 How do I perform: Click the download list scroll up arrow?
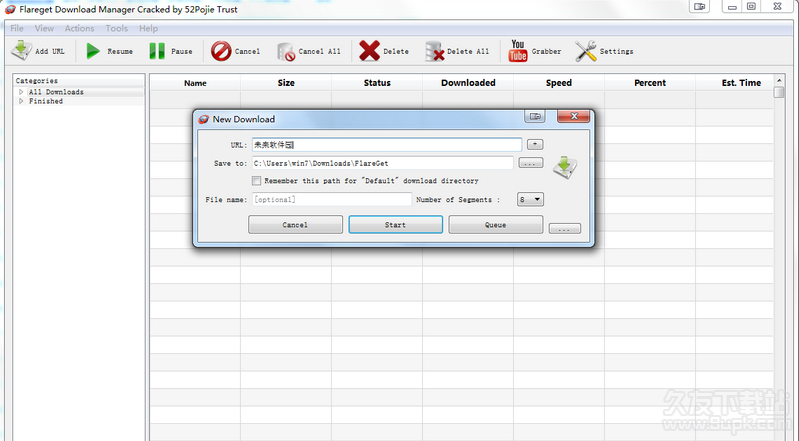(779, 81)
